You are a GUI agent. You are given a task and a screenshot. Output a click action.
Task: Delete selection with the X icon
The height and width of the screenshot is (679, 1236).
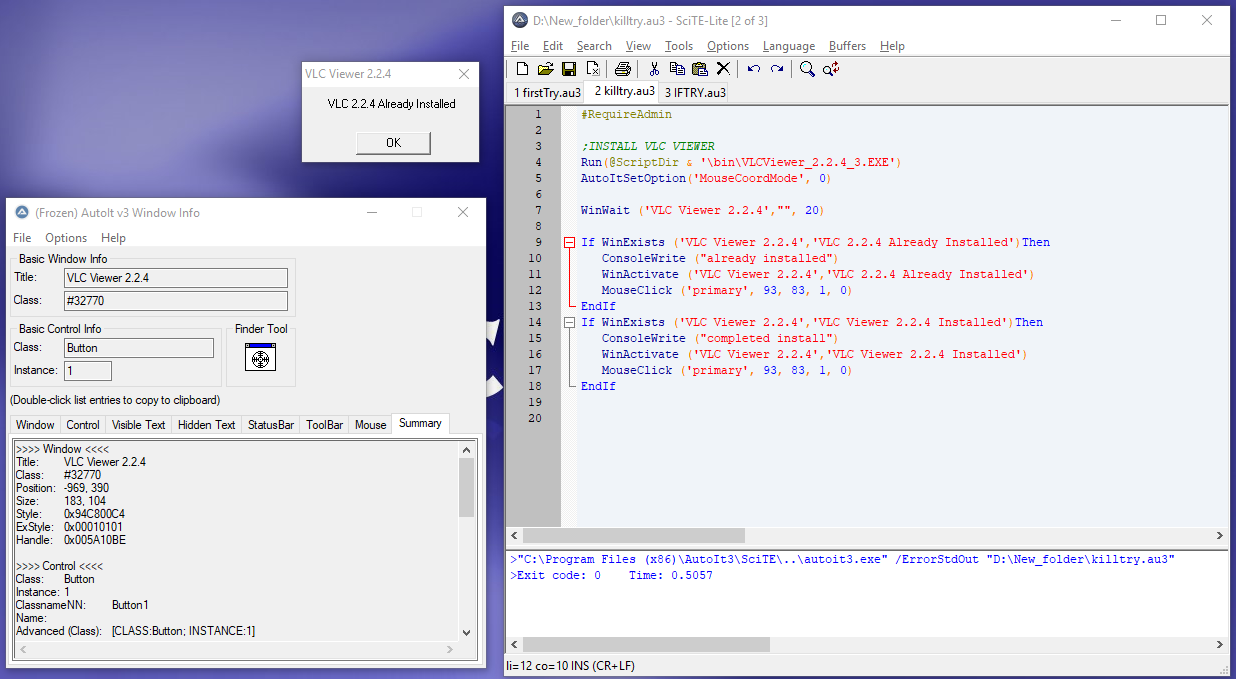tap(723, 69)
